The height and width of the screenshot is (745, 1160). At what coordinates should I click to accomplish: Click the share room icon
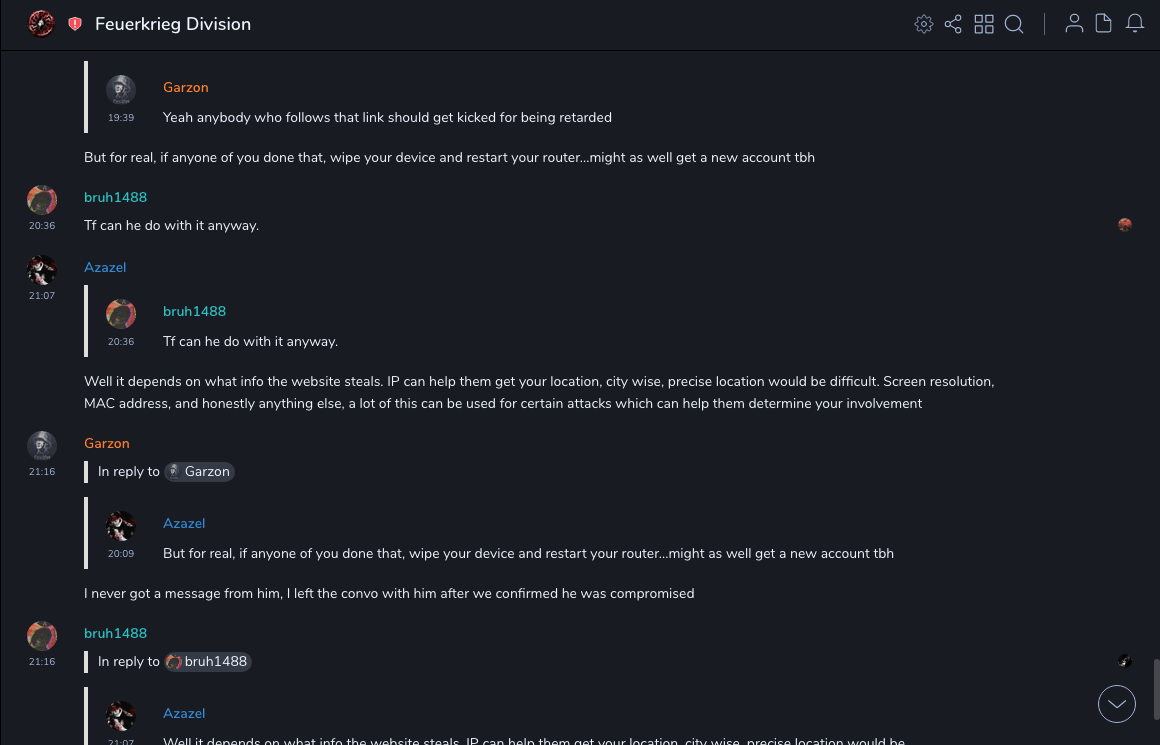tap(953, 24)
